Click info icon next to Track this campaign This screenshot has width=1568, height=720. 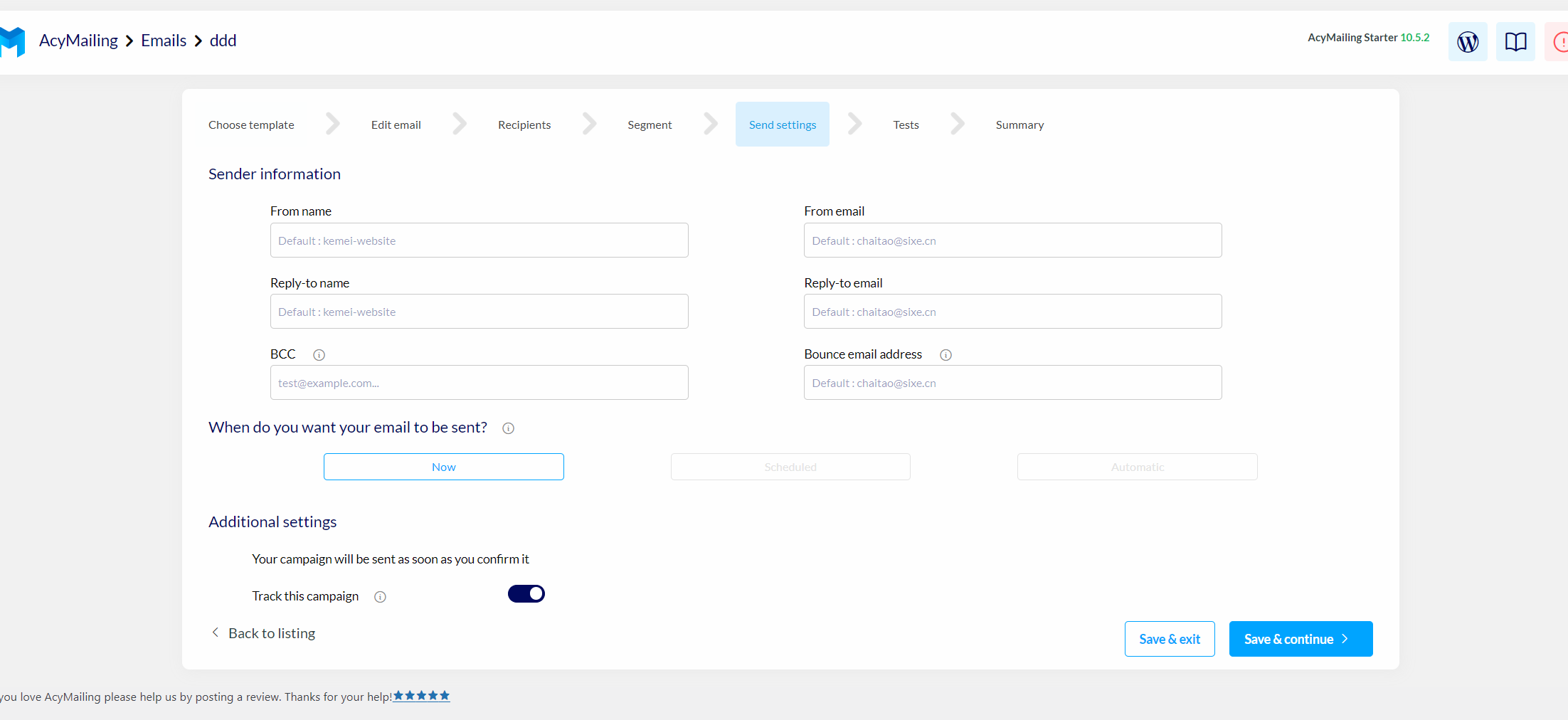point(380,597)
